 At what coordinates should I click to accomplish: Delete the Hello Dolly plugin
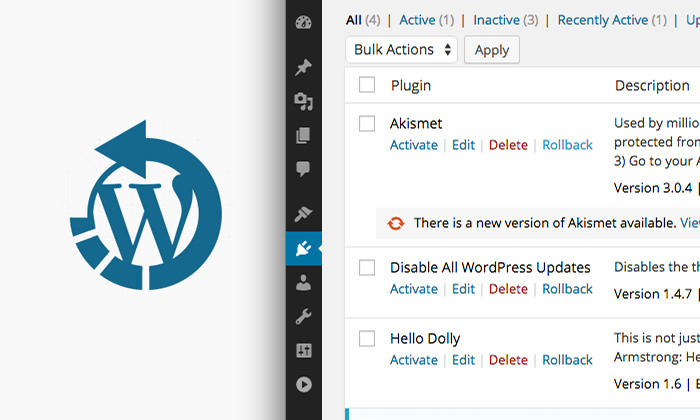[508, 360]
